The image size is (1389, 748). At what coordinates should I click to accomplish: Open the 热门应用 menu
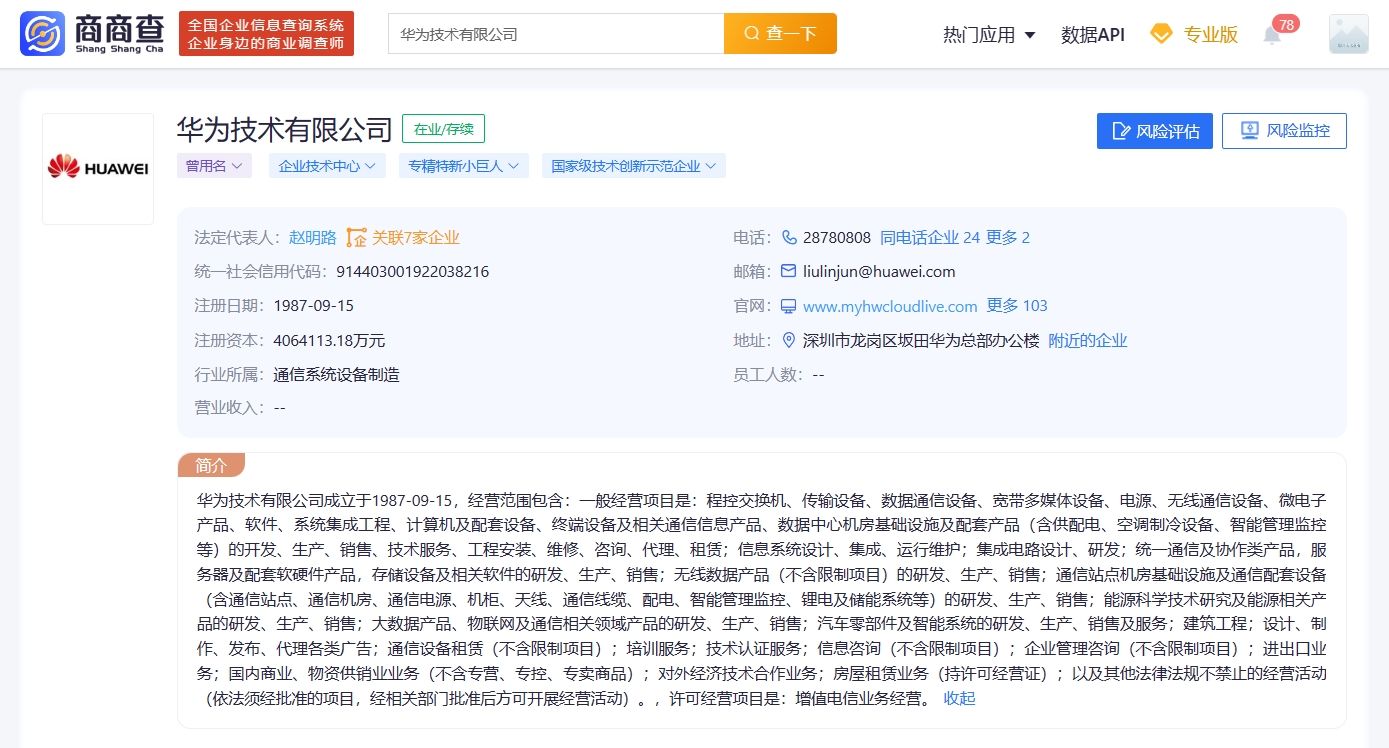click(986, 33)
